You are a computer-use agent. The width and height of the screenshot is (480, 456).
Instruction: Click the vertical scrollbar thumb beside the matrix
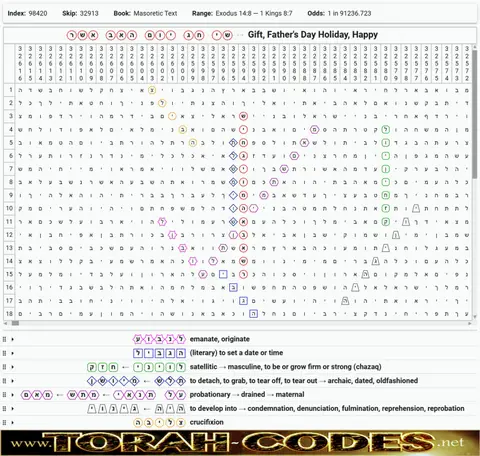[475, 114]
